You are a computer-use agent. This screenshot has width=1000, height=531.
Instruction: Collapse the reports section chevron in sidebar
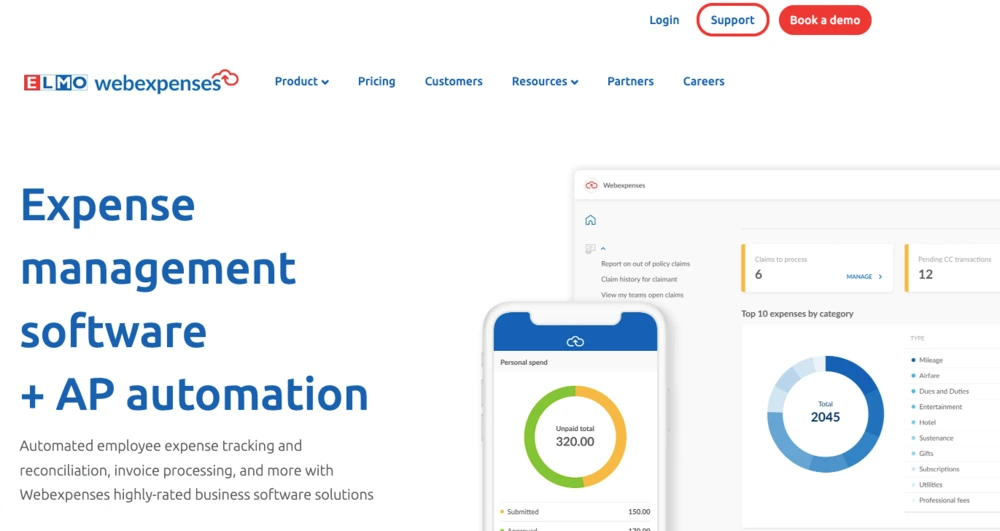(603, 249)
